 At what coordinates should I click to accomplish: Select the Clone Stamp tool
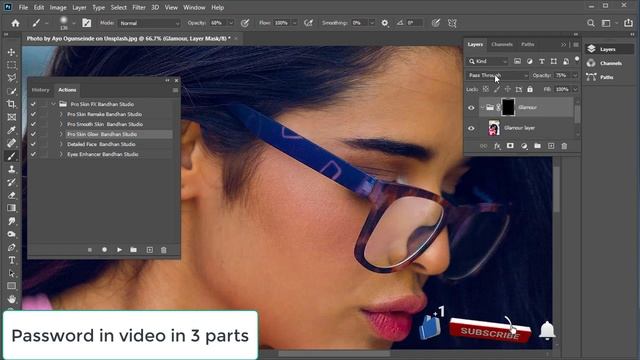click(x=11, y=169)
